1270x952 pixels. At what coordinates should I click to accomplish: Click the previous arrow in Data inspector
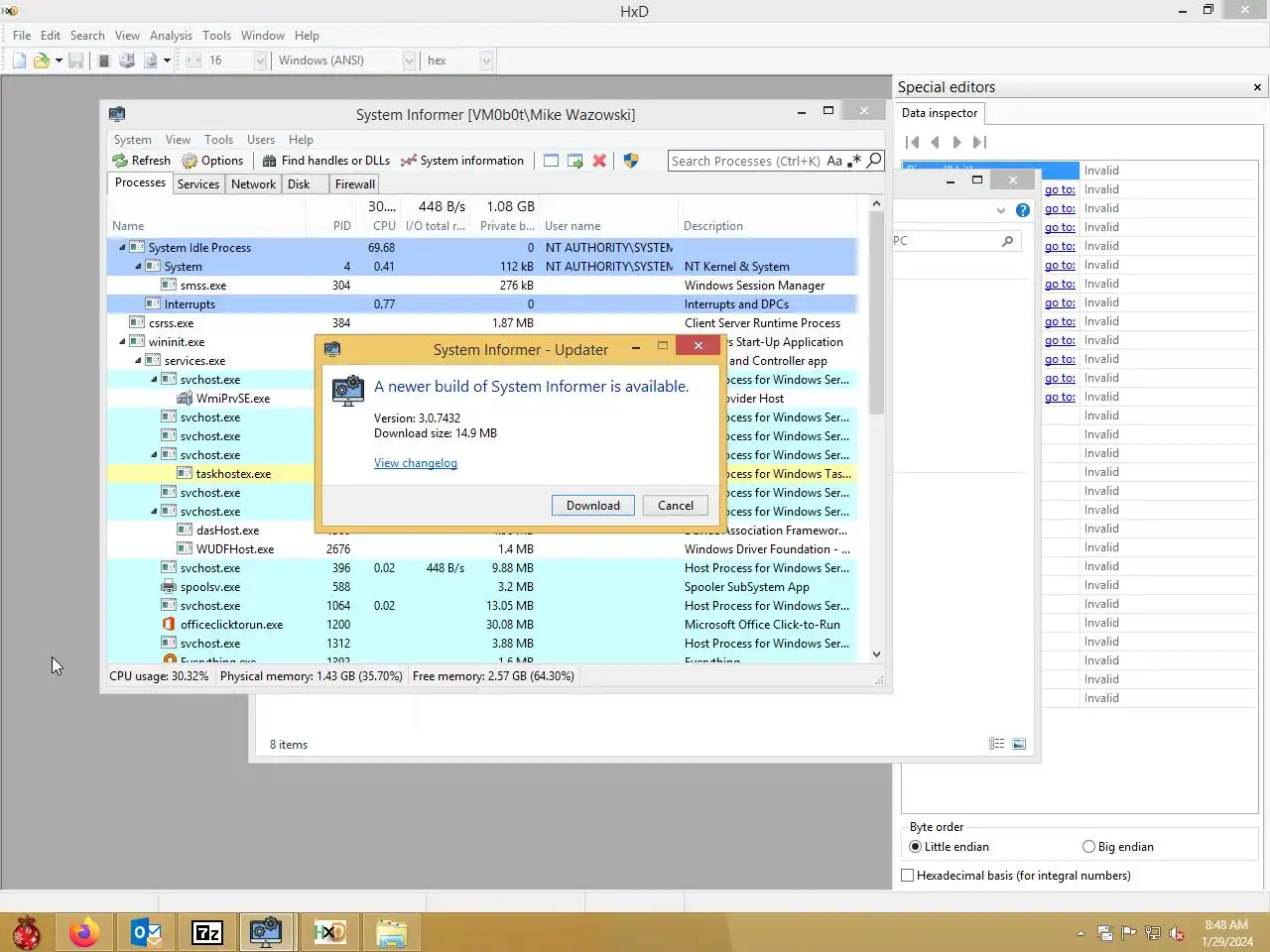935,143
